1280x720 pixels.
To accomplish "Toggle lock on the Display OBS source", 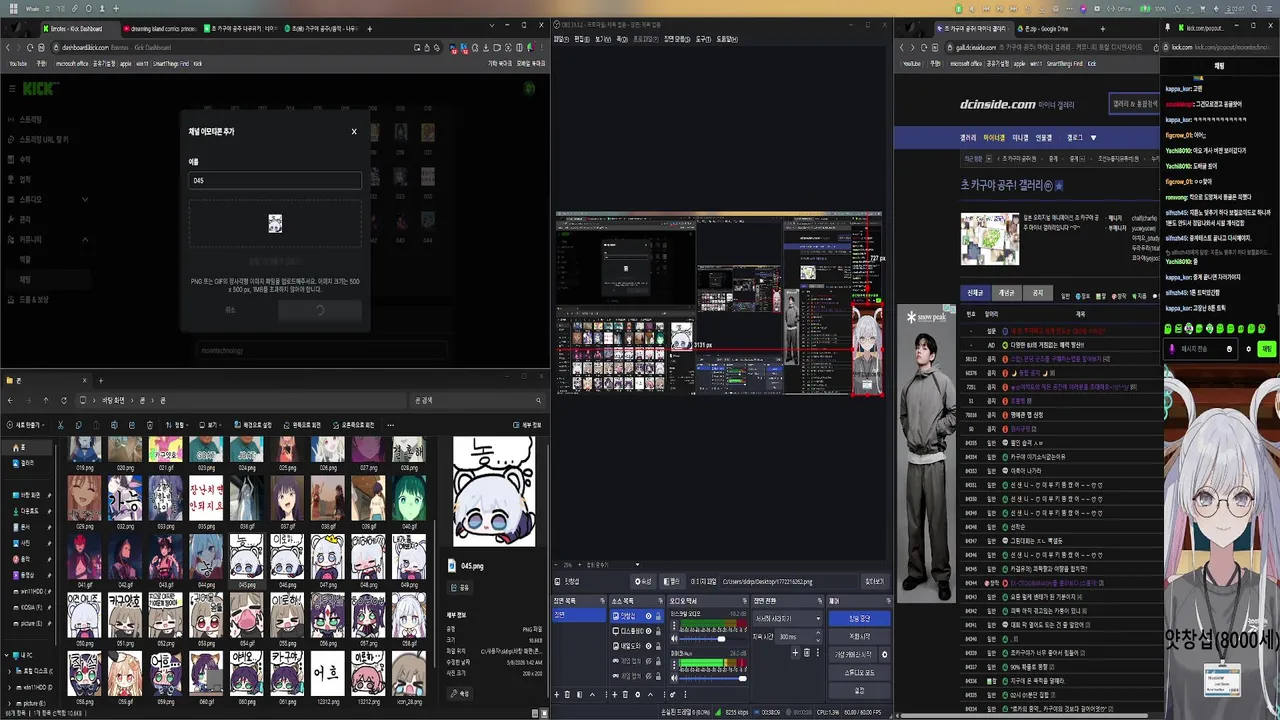I will click(x=658, y=631).
